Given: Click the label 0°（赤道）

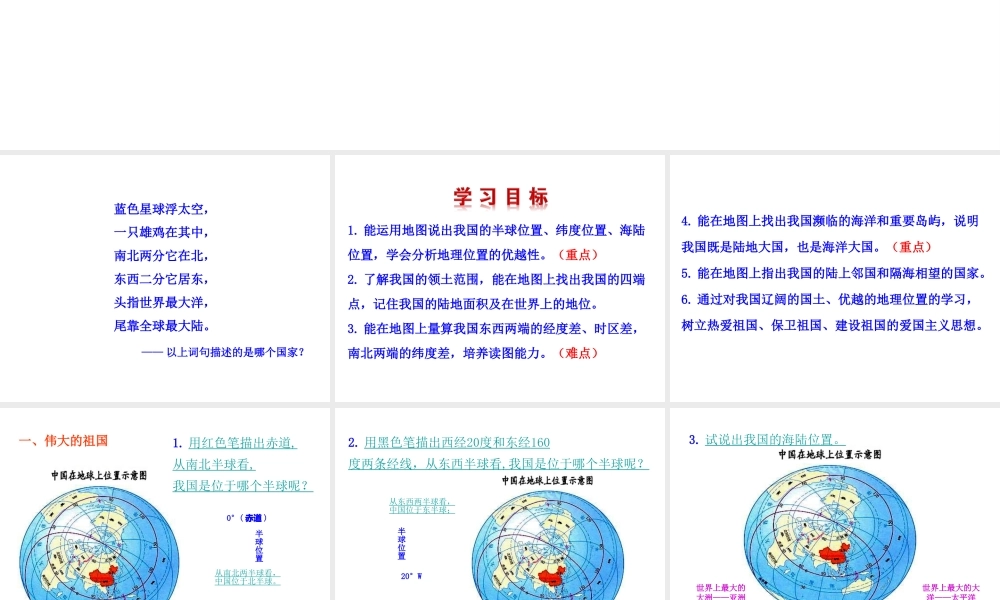Looking at the screenshot, I should pos(247,518).
